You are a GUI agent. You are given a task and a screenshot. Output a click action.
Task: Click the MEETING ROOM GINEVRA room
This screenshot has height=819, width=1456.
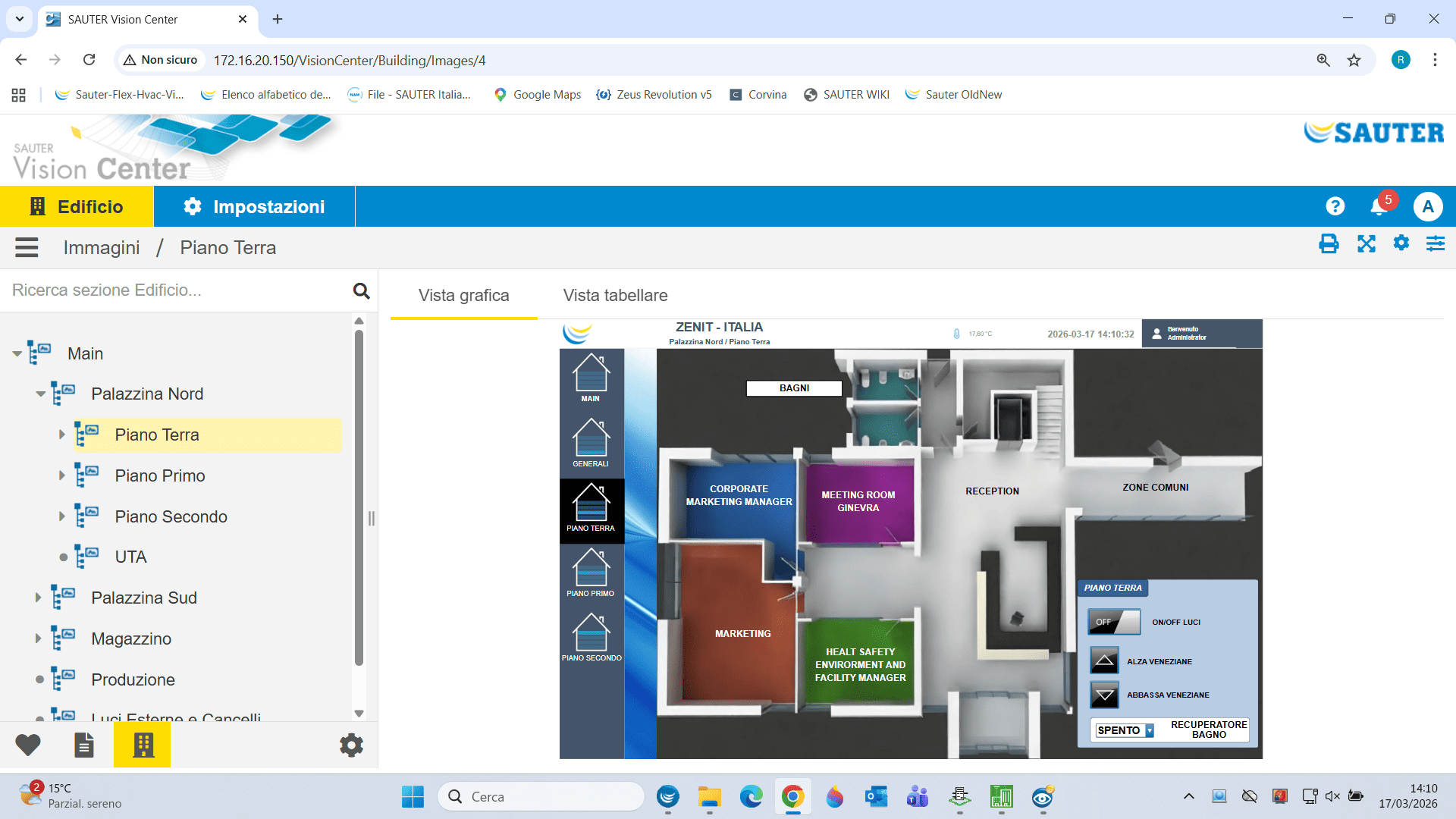coord(858,501)
